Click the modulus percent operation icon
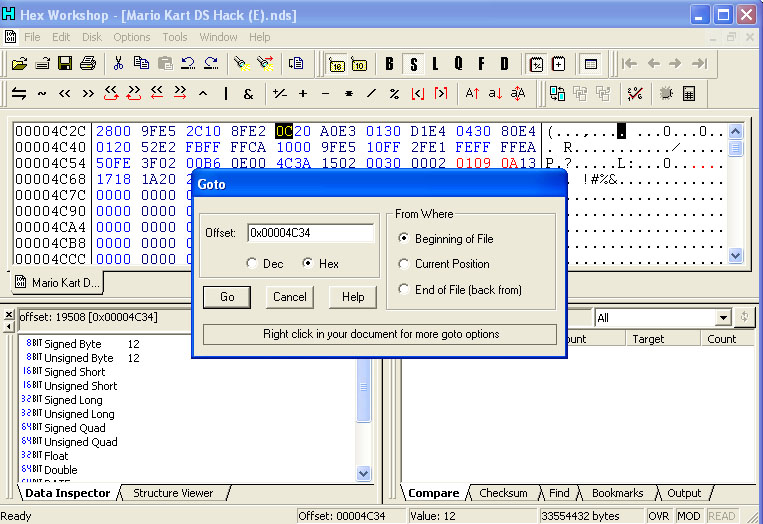Image resolution: width=763 pixels, height=524 pixels. (394, 93)
